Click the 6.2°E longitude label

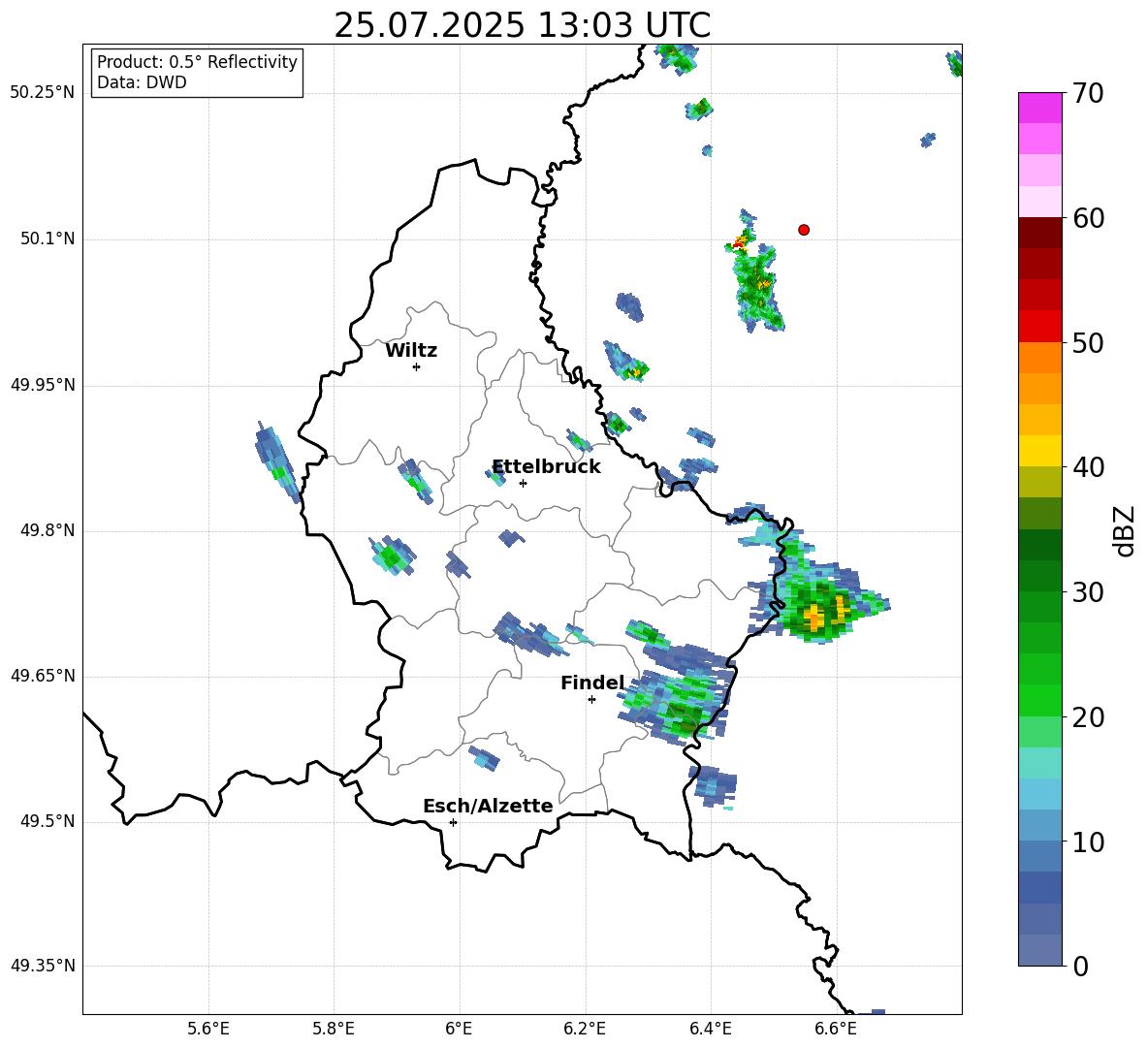pos(585,1029)
